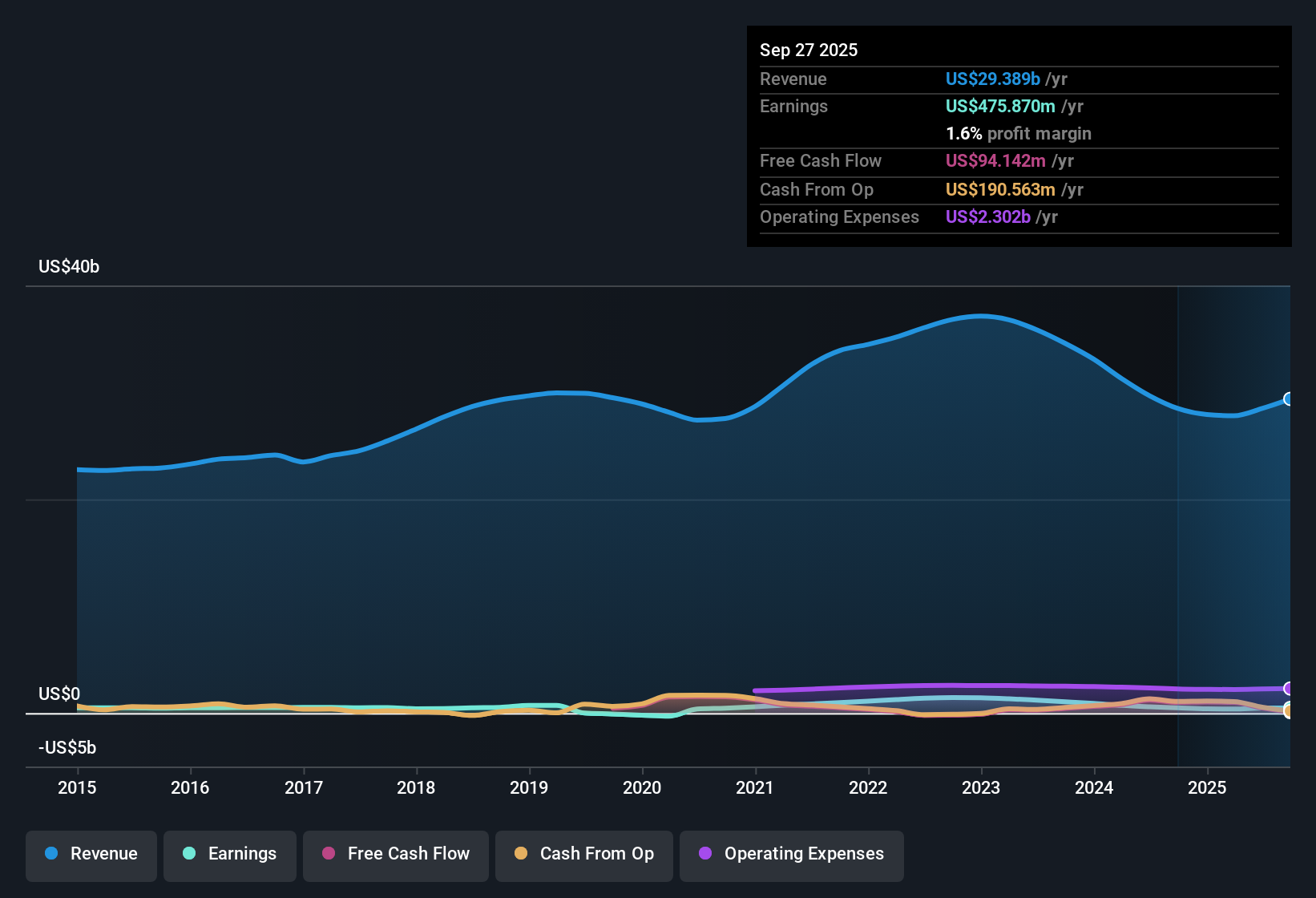Click the Sep 27 2025 tooltip header
The image size is (1316, 898).
(x=809, y=50)
